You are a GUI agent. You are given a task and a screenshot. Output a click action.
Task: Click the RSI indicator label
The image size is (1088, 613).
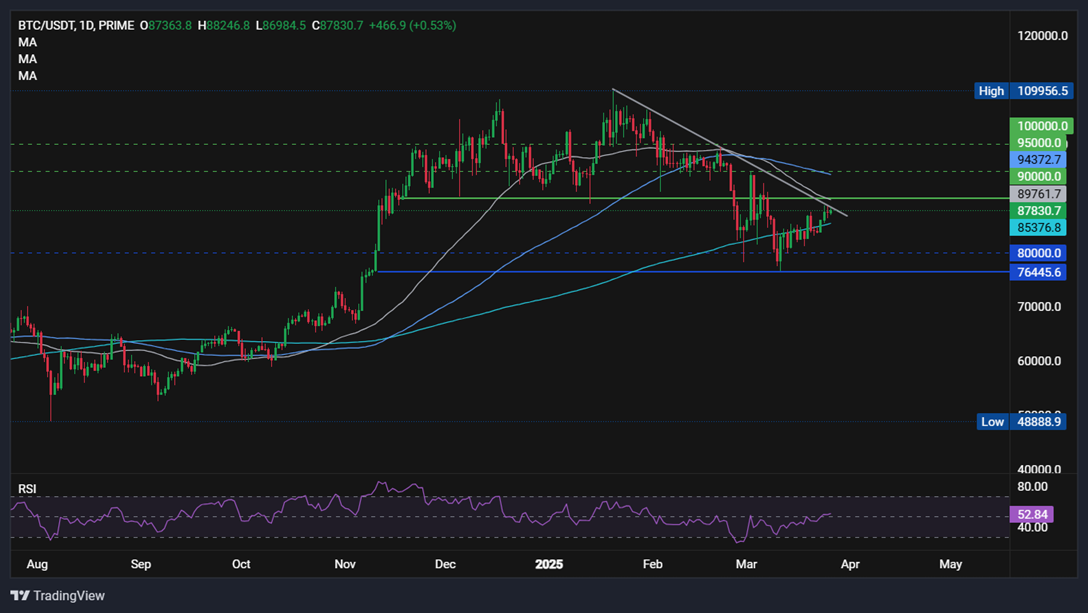click(27, 489)
